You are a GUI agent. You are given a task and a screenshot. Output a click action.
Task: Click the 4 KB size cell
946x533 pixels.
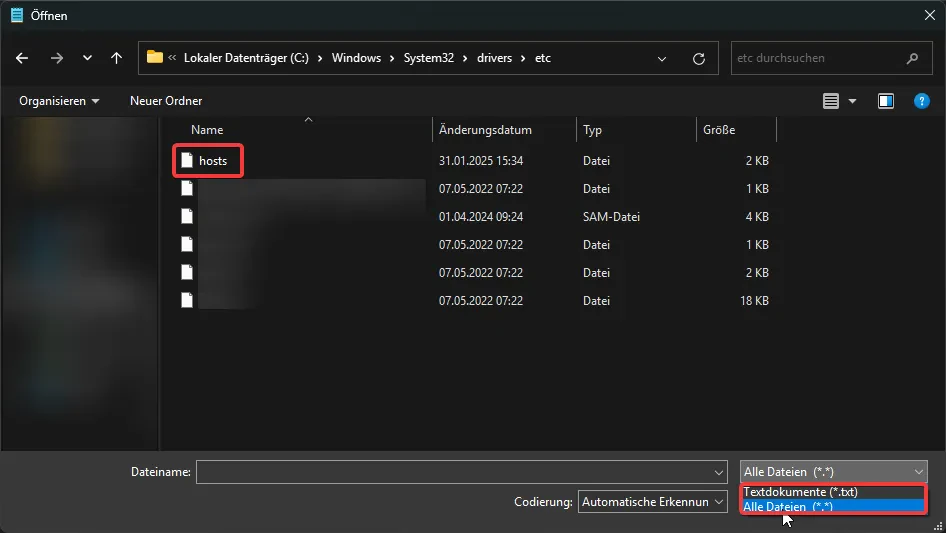(757, 217)
